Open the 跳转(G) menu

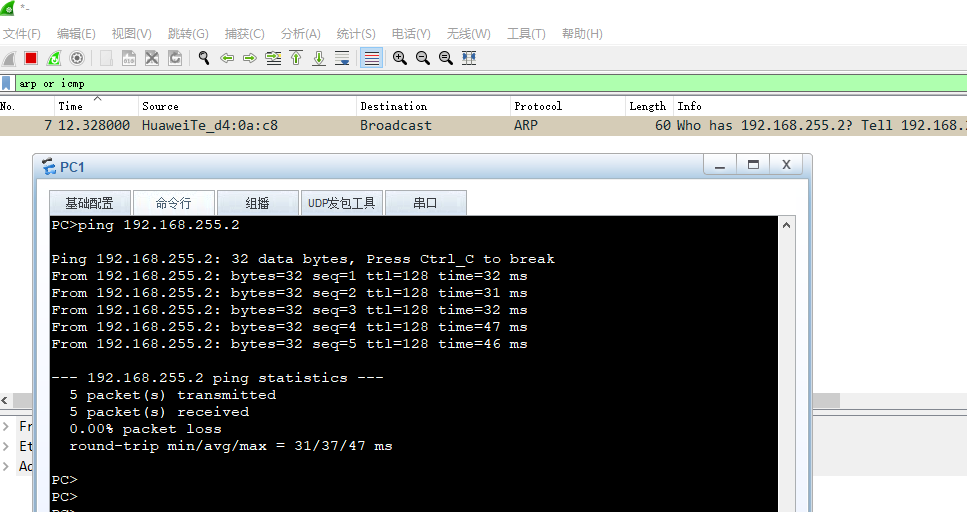pos(188,34)
